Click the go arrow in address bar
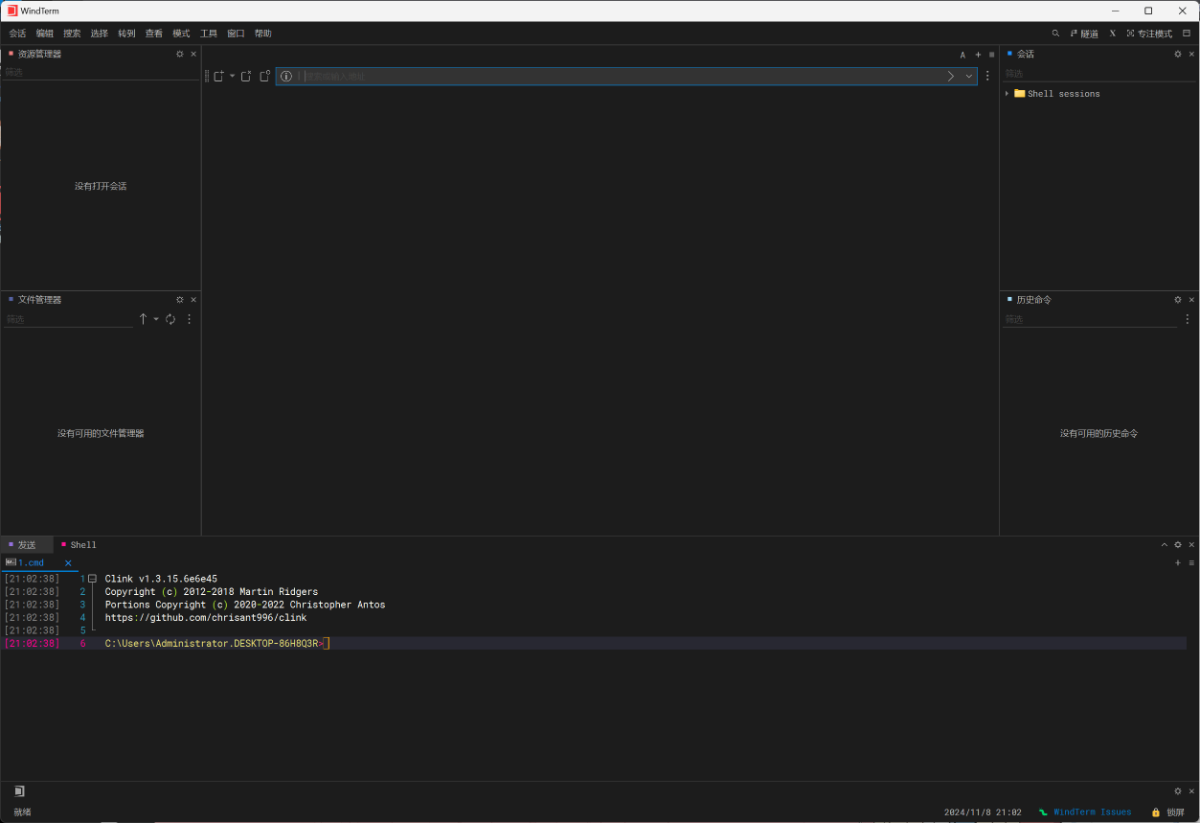This screenshot has height=823, width=1200. click(x=951, y=76)
